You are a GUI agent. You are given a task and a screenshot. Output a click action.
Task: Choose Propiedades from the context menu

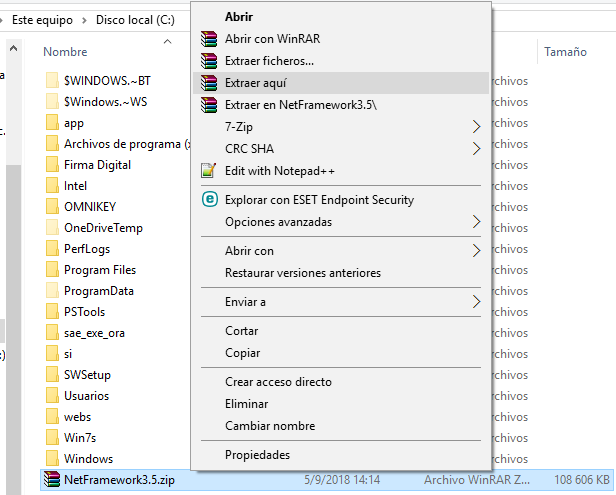tap(257, 455)
